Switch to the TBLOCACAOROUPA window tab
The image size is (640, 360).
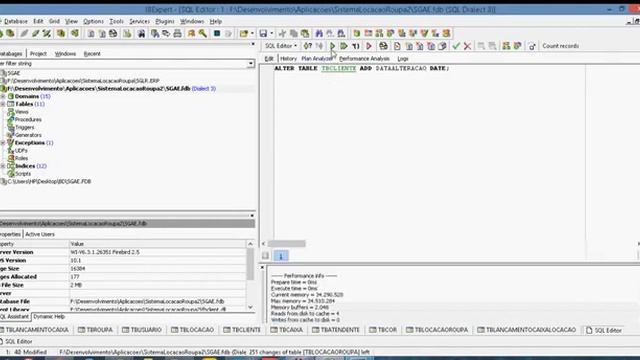point(437,330)
